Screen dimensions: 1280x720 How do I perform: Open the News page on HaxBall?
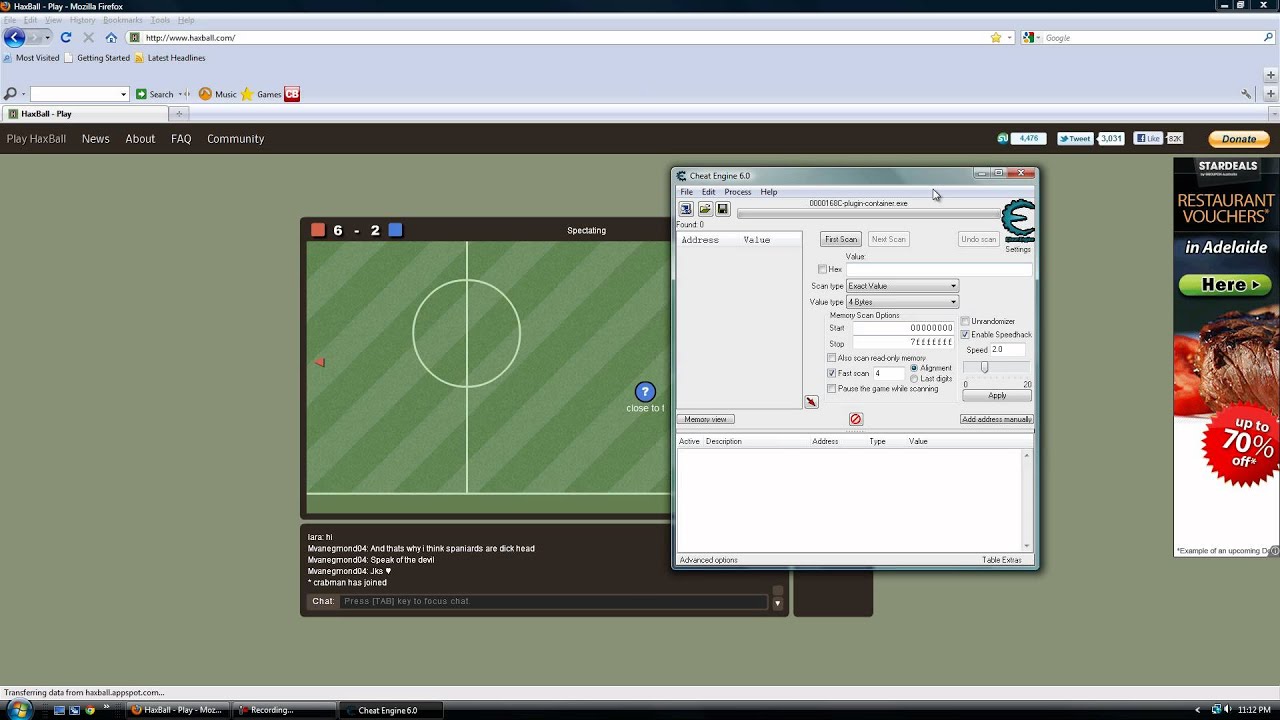[x=95, y=139]
